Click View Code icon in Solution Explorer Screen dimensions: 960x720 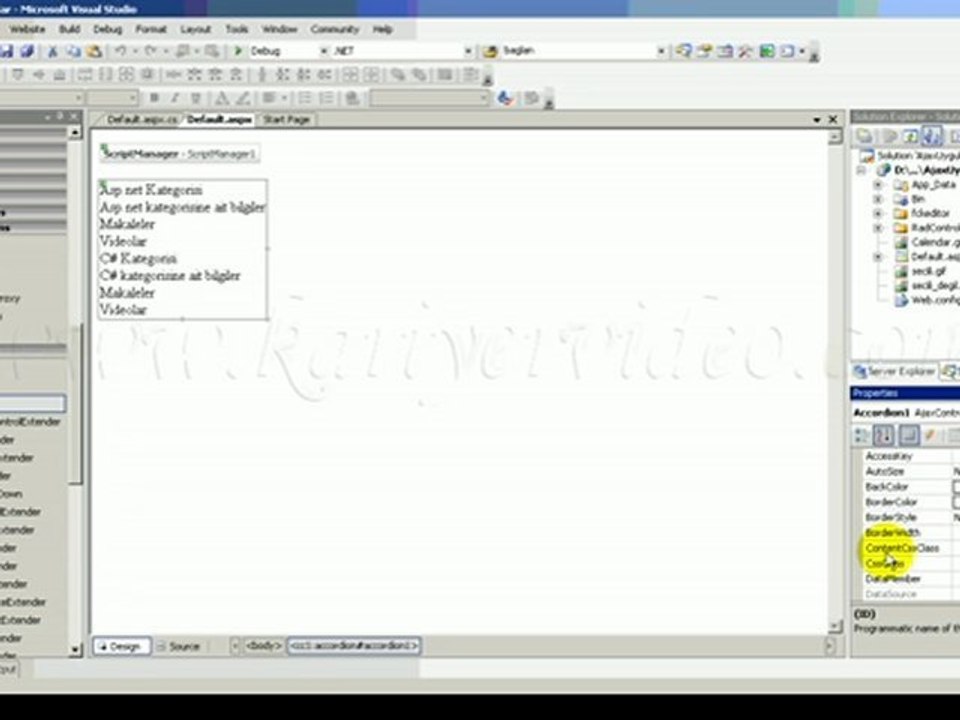[954, 137]
